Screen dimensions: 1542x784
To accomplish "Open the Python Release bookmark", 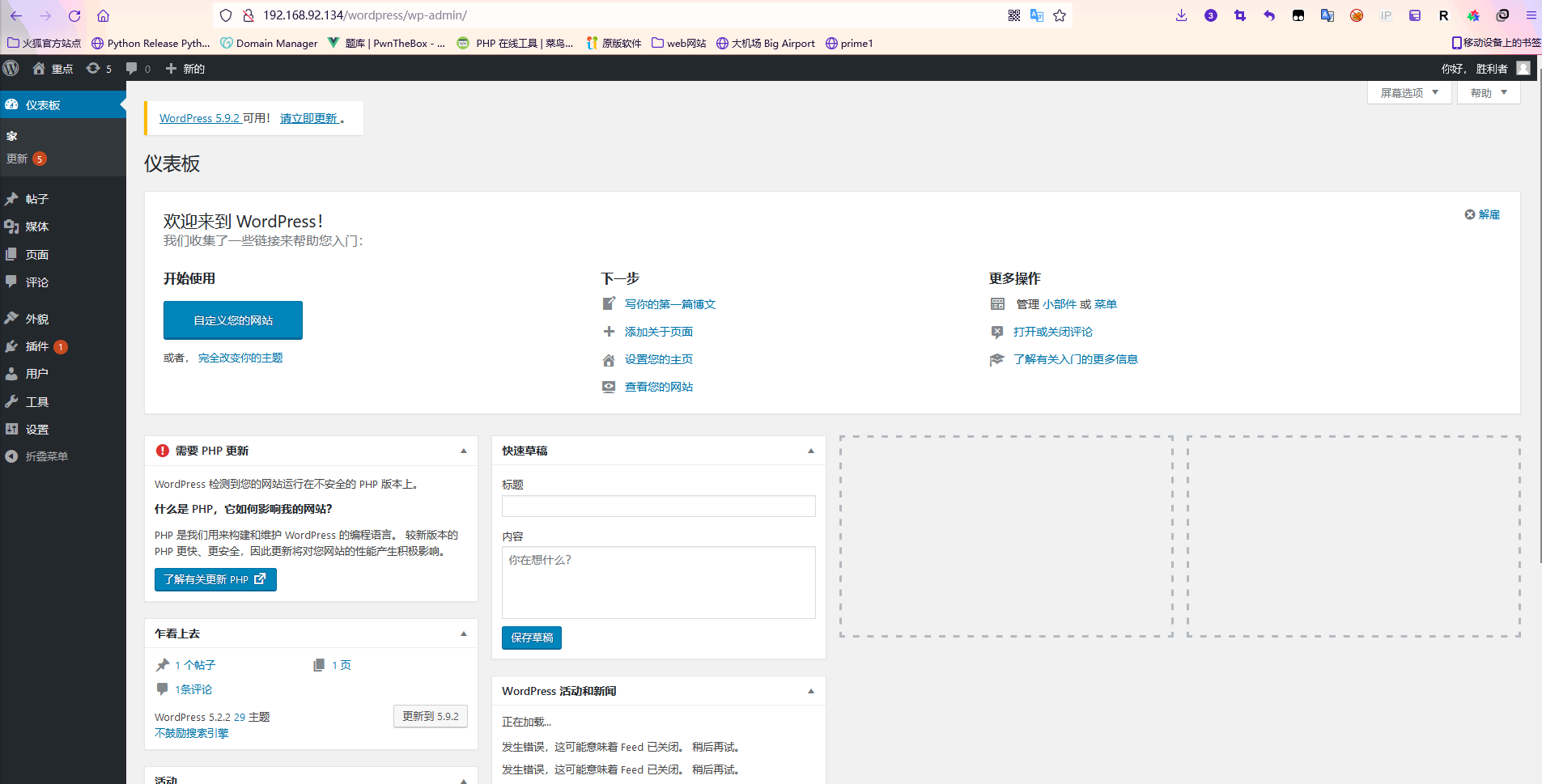I will click(151, 43).
